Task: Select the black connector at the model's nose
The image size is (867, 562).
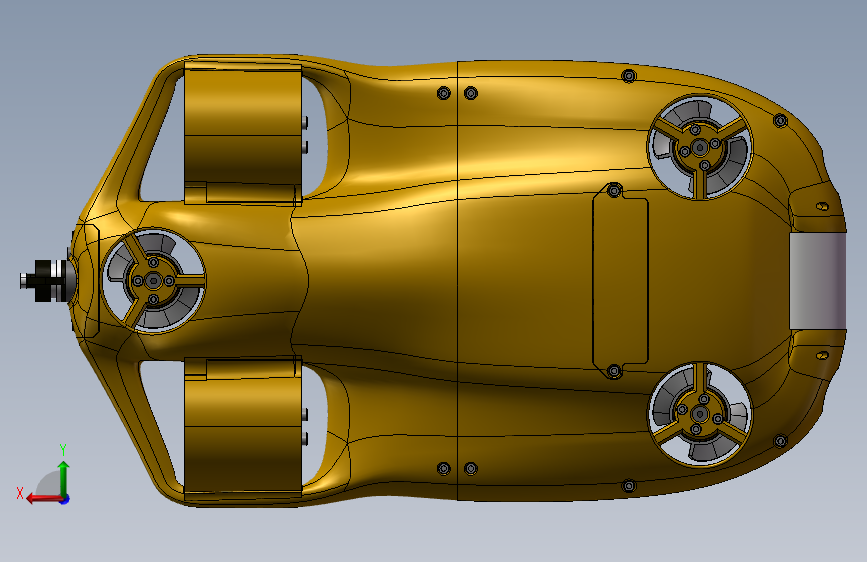Action: click(x=44, y=280)
